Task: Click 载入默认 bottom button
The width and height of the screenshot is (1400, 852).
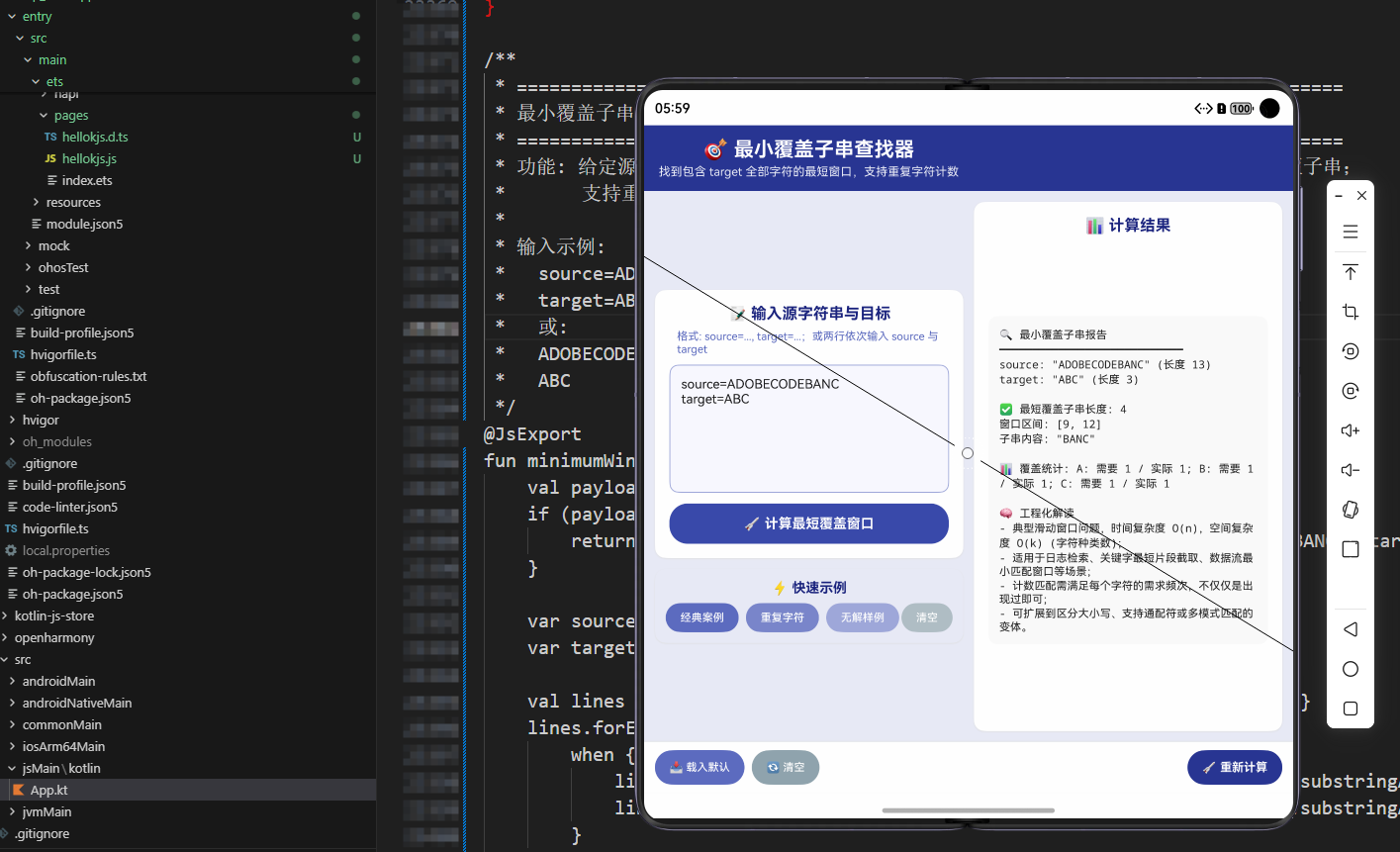Action: (700, 768)
